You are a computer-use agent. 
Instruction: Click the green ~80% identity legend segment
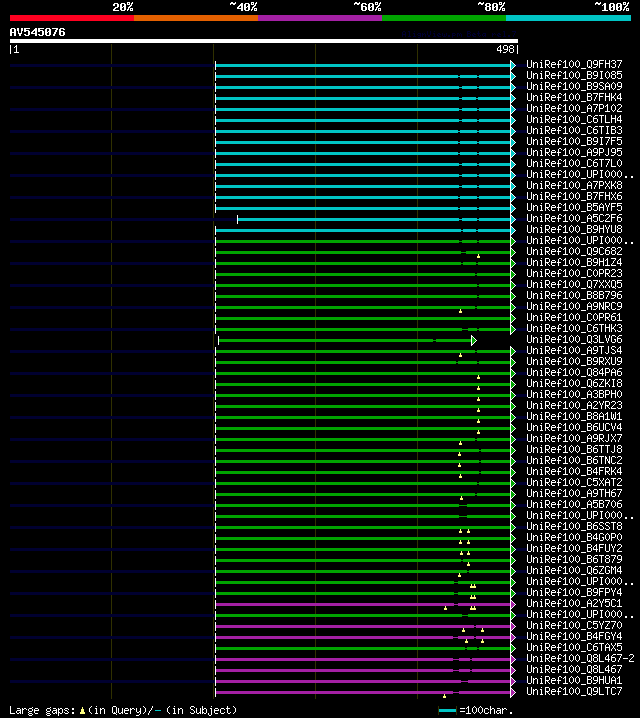pyautogui.click(x=444, y=18)
